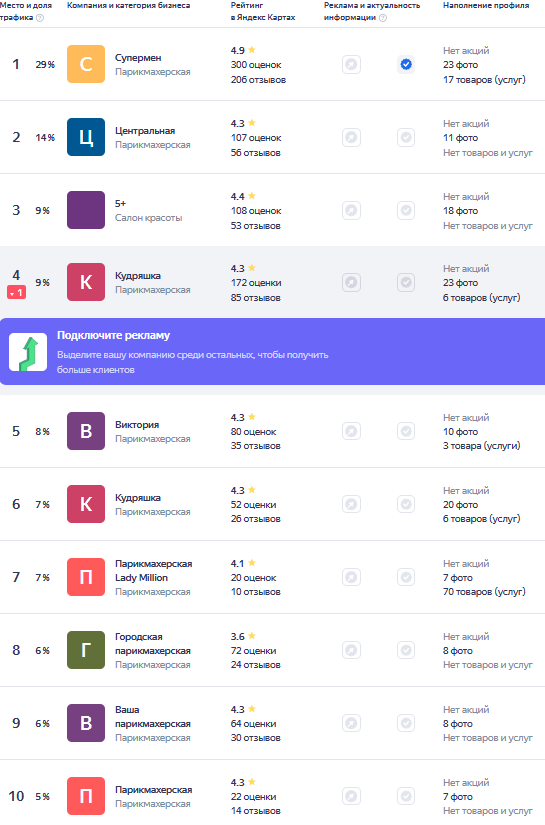Image resolution: width=545 pixels, height=825 pixels.
Task: Click the 17 товаров (услуг) text for Супермен
Action: click(x=484, y=79)
